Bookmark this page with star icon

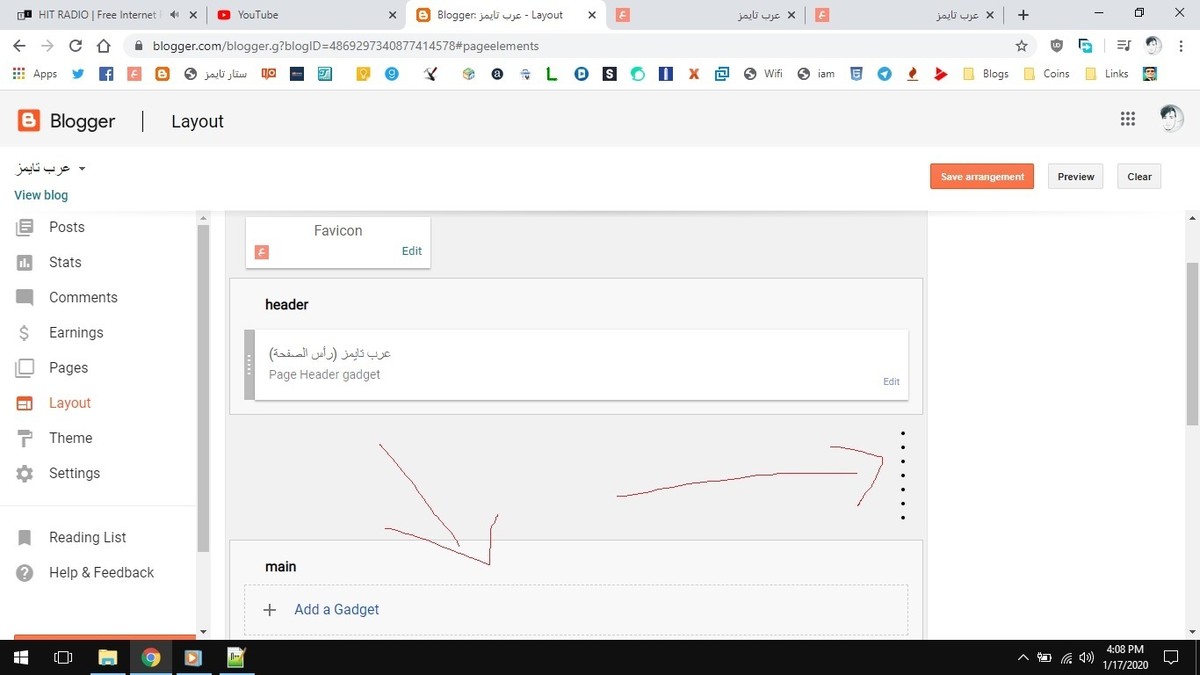[1021, 46]
